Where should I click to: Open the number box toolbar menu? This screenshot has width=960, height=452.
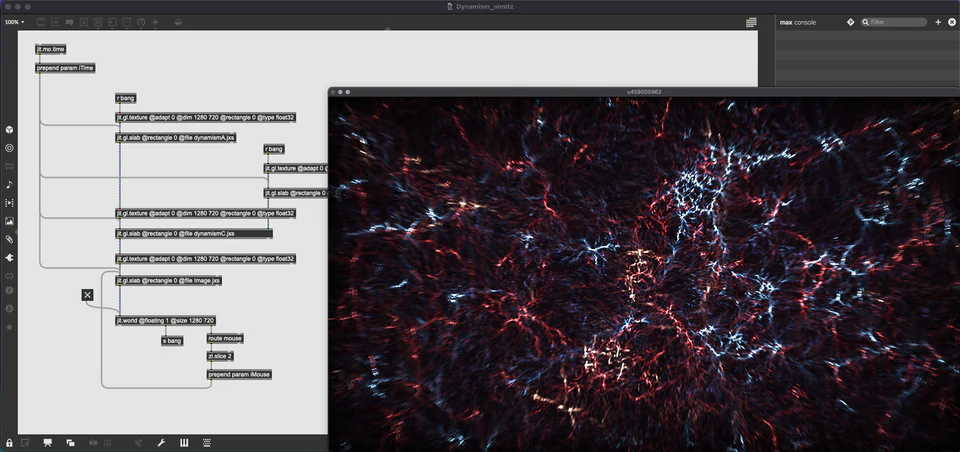coord(113,22)
